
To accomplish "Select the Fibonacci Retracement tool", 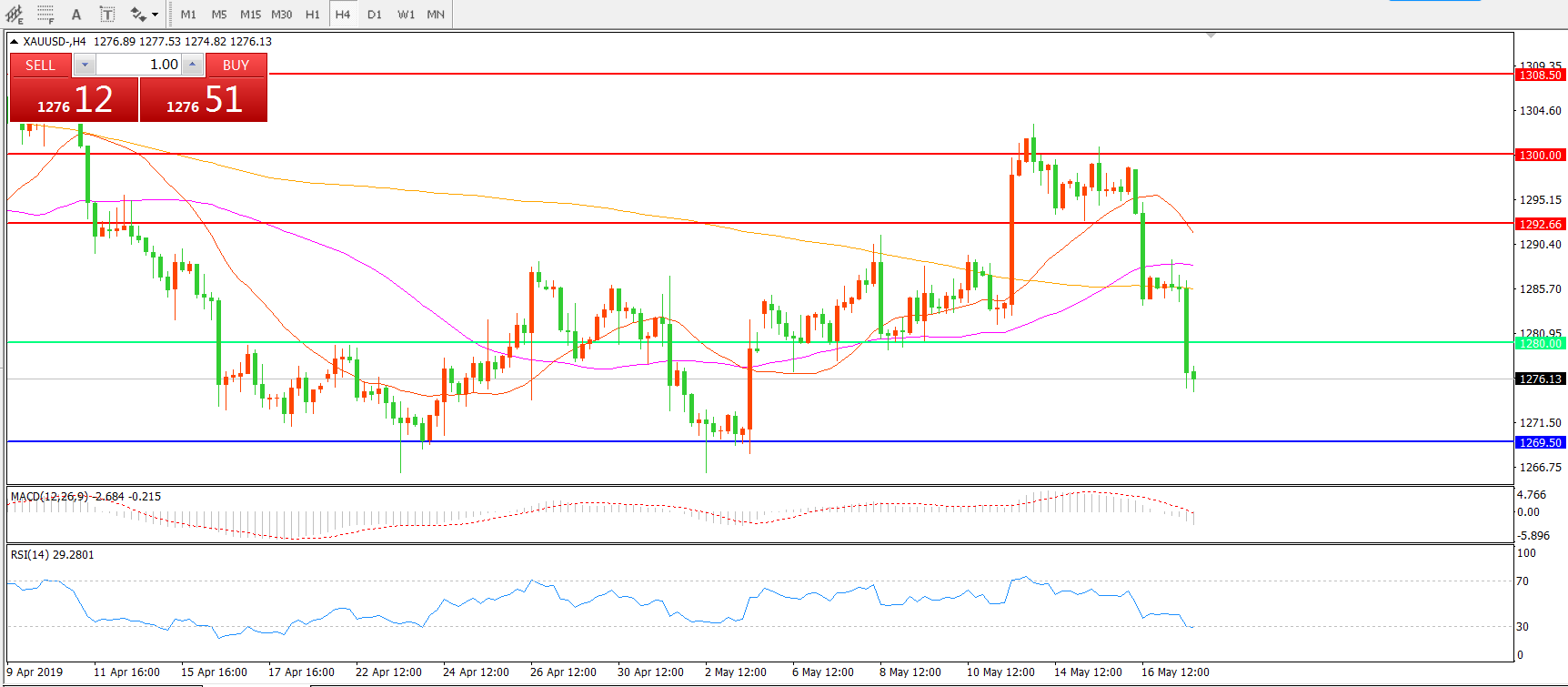I will pos(45,14).
